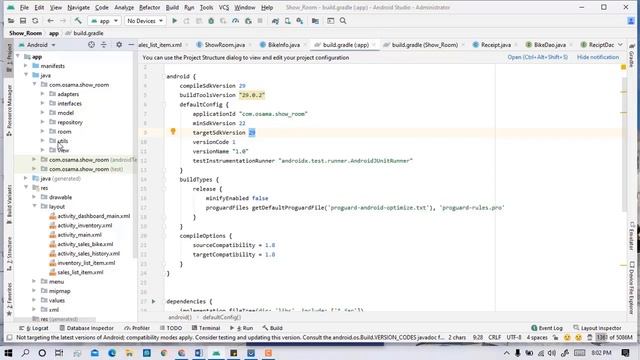Select inventory_list_item.xml file

(82, 263)
